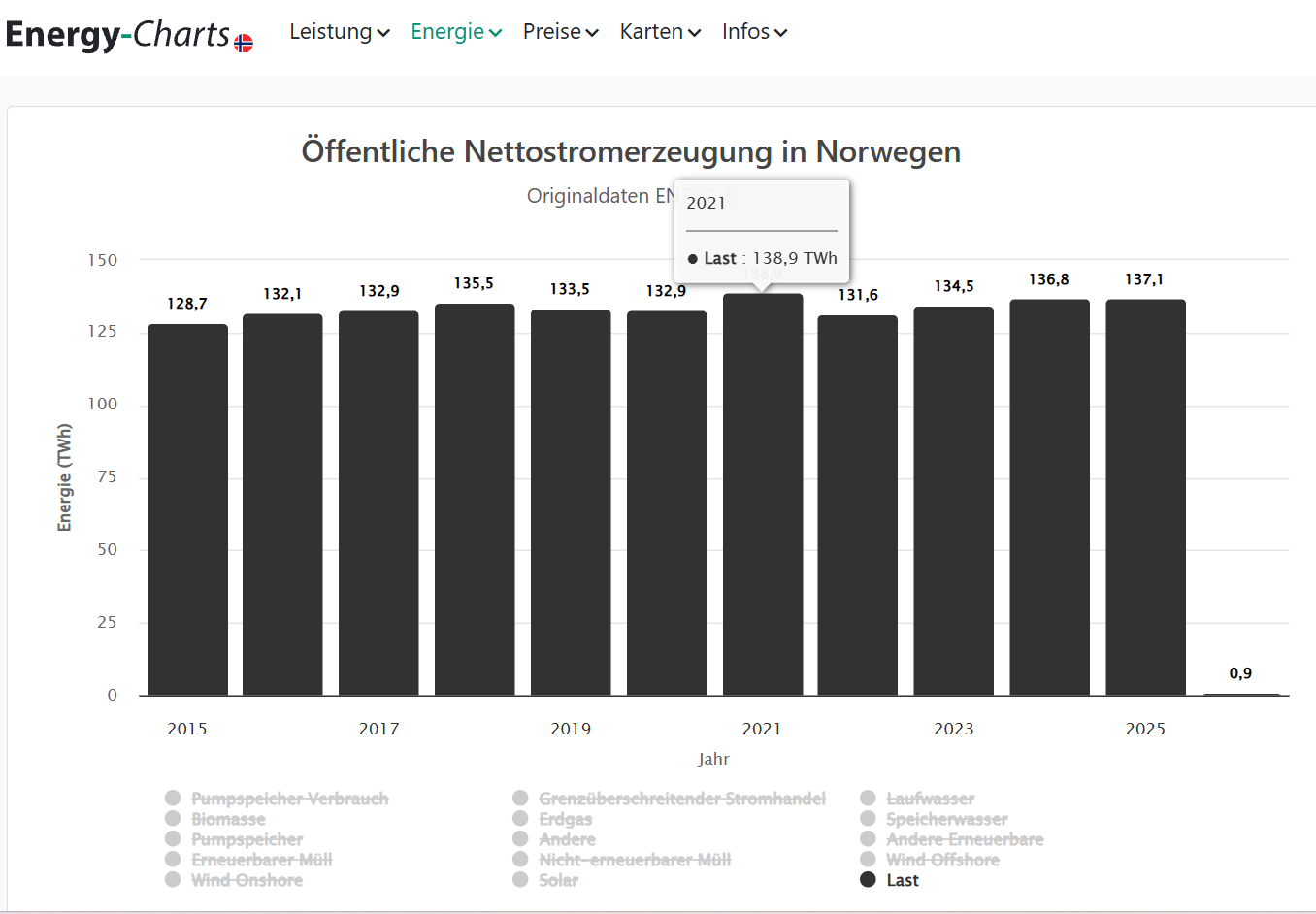This screenshot has width=1316, height=914.
Task: Expand the Energie menu
Action: [x=455, y=32]
